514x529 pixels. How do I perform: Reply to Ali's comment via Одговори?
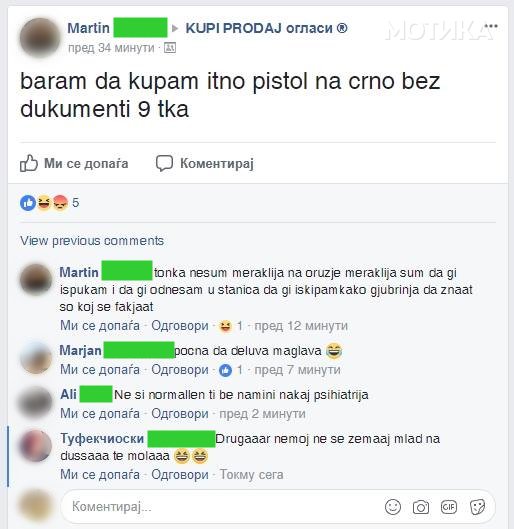click(180, 413)
